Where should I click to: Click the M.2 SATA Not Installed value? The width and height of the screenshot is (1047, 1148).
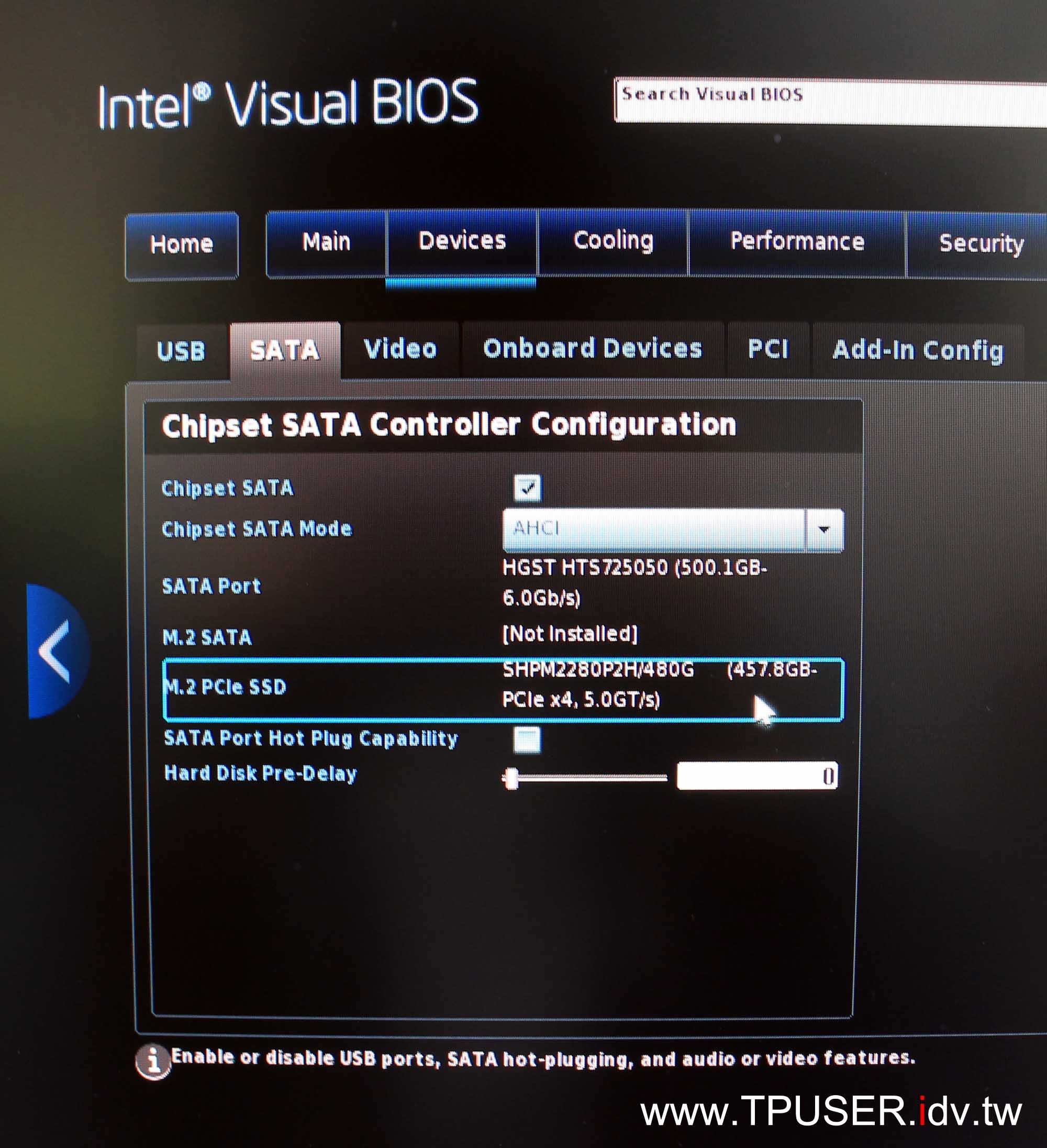570,633
